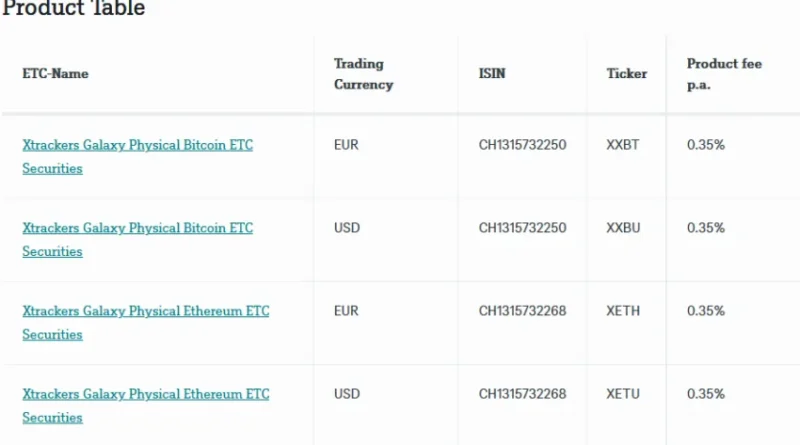
Task: Open the Ethereum ETC link in the XETU row
Action: (x=145, y=394)
